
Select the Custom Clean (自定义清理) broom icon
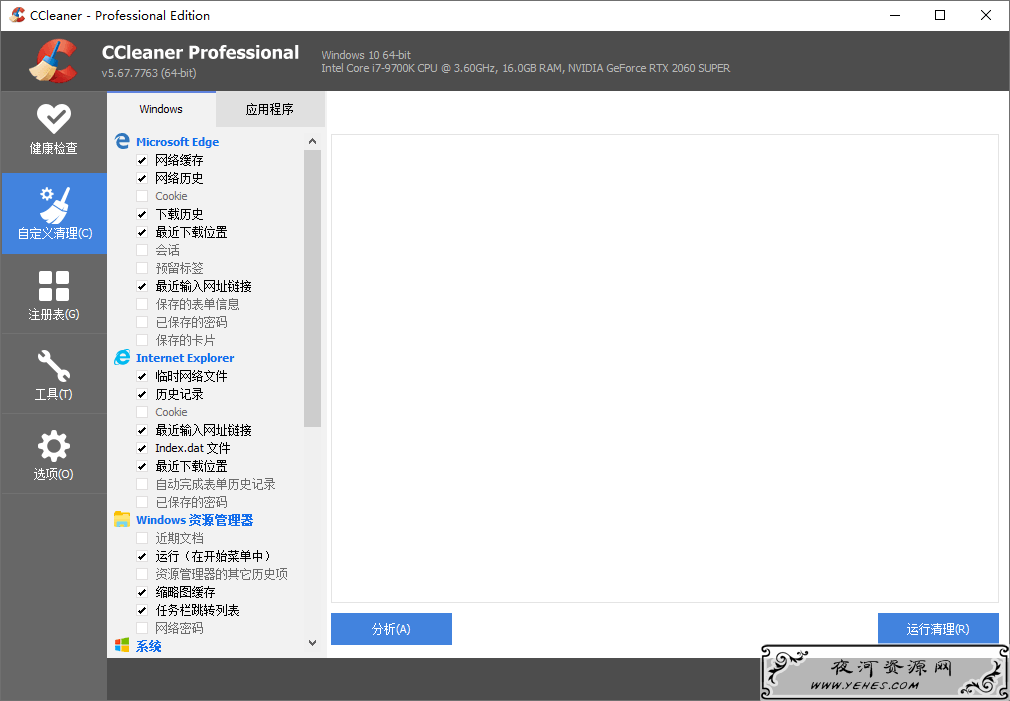click(x=54, y=204)
